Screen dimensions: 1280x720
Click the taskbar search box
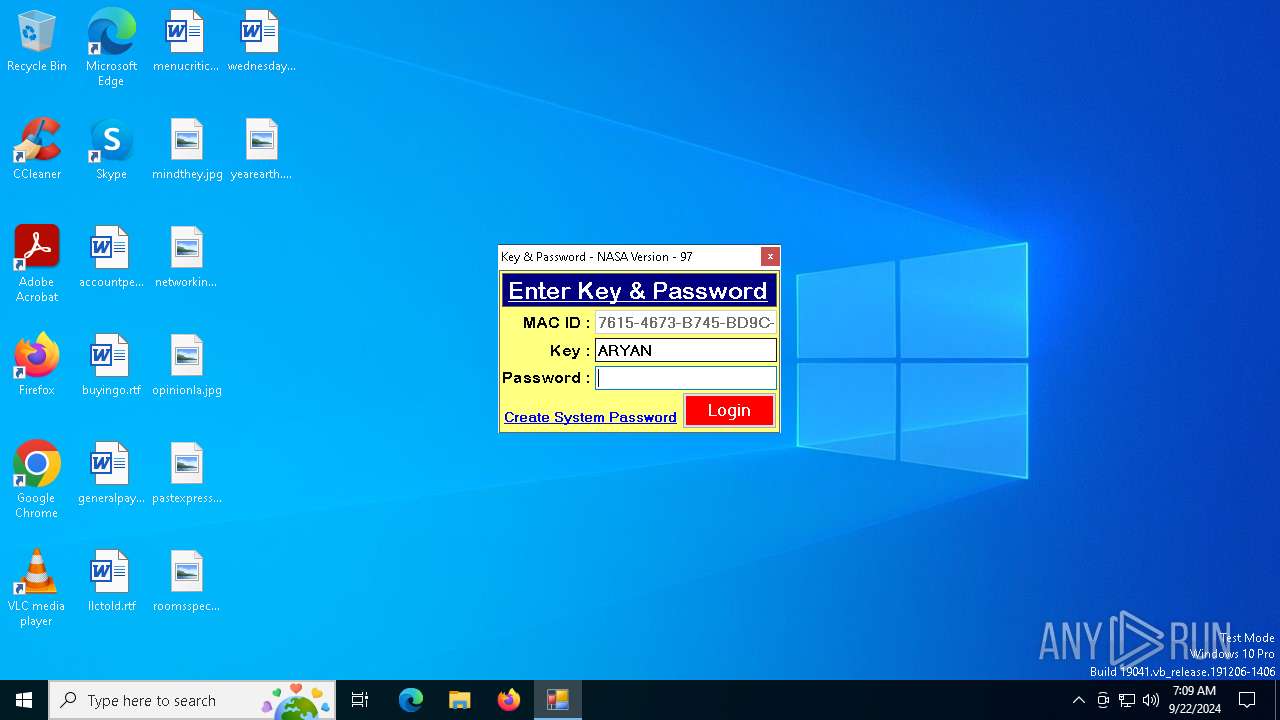click(192, 700)
